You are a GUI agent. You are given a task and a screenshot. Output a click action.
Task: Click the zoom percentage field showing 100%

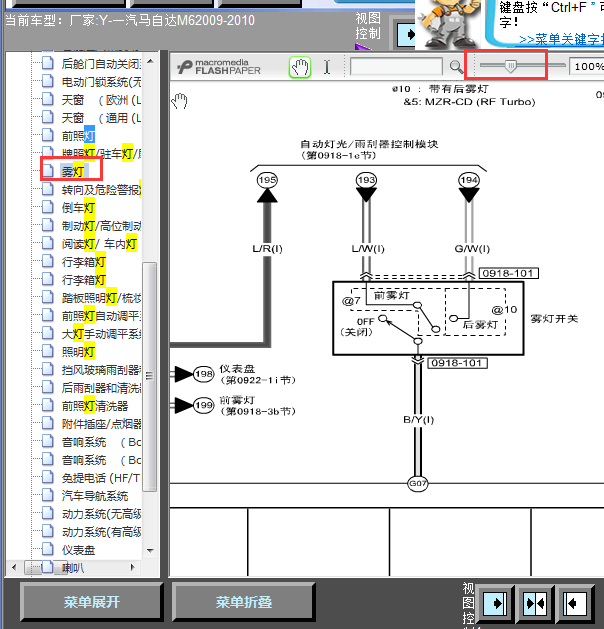tap(588, 67)
